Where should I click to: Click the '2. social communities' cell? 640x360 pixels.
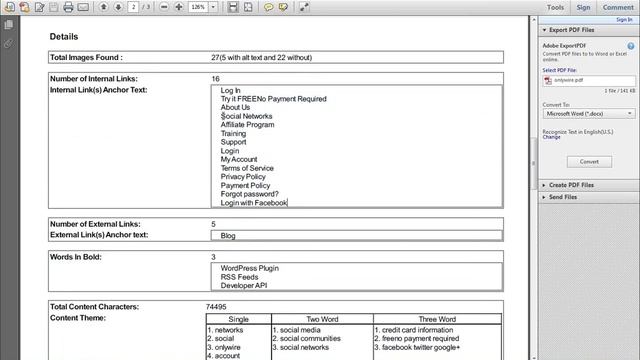click(307, 339)
